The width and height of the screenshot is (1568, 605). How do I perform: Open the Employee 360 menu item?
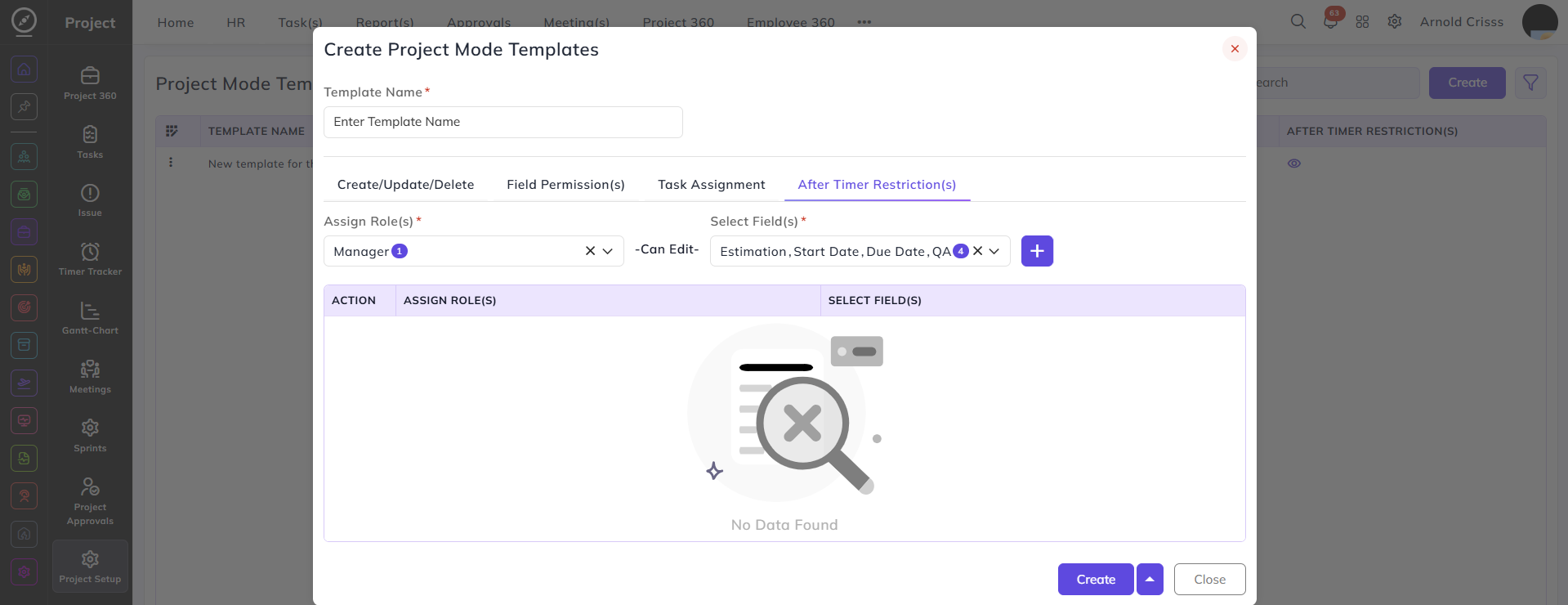coord(790,22)
